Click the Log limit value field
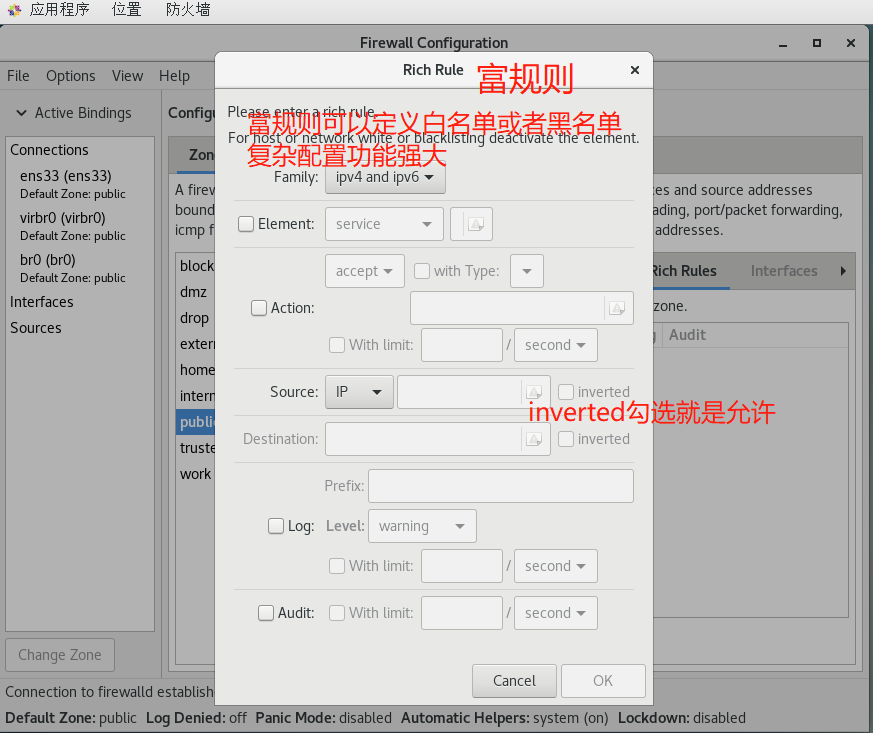The width and height of the screenshot is (873, 733). point(462,566)
